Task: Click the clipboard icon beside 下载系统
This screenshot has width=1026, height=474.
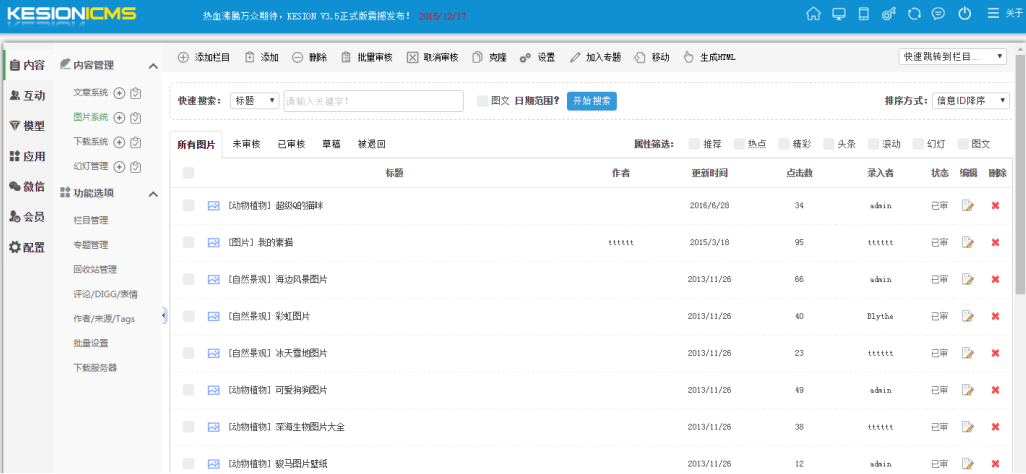Action: pyautogui.click(x=136, y=142)
